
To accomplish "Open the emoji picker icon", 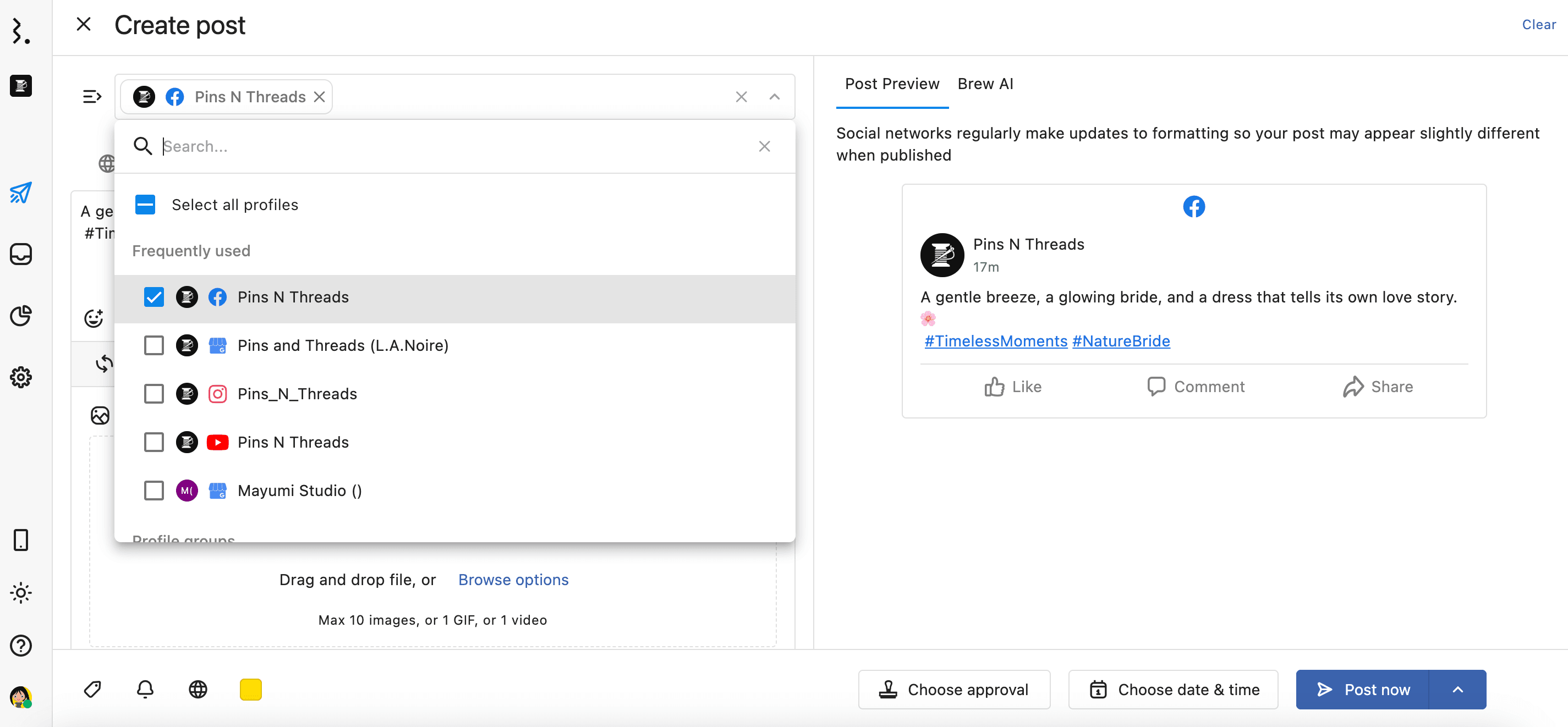I will pos(94,318).
